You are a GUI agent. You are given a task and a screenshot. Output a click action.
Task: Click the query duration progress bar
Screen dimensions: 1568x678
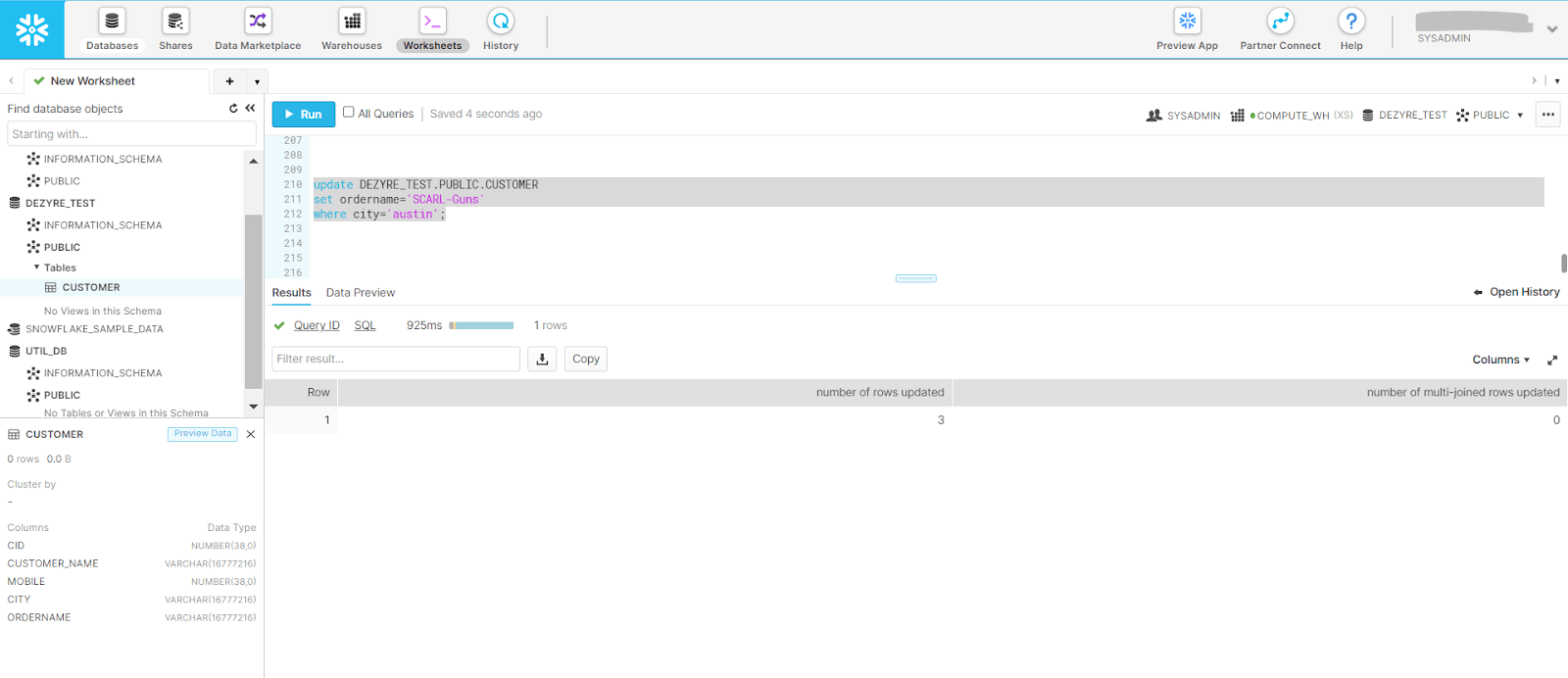click(481, 325)
